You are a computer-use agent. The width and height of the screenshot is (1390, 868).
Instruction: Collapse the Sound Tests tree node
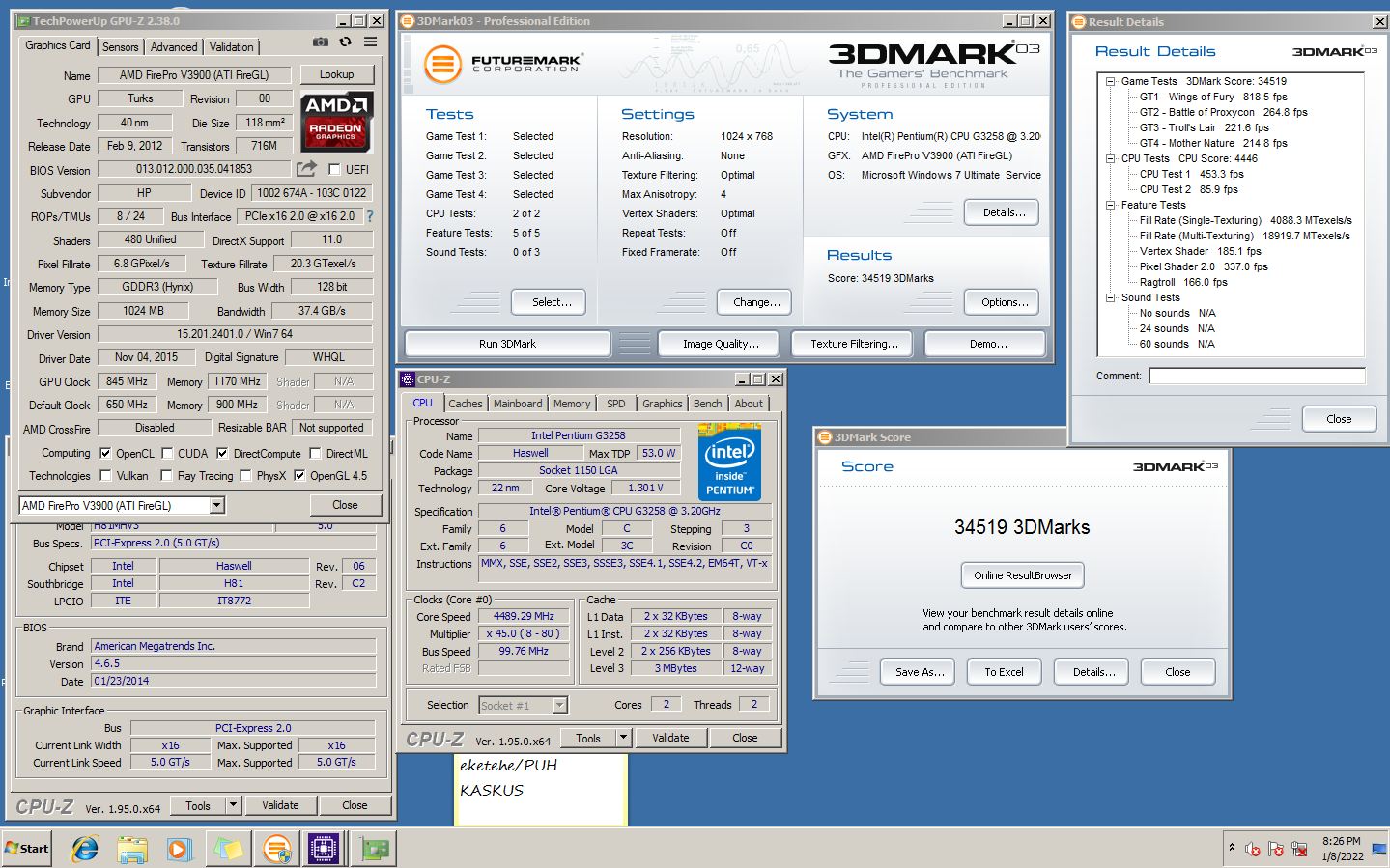tap(1111, 297)
